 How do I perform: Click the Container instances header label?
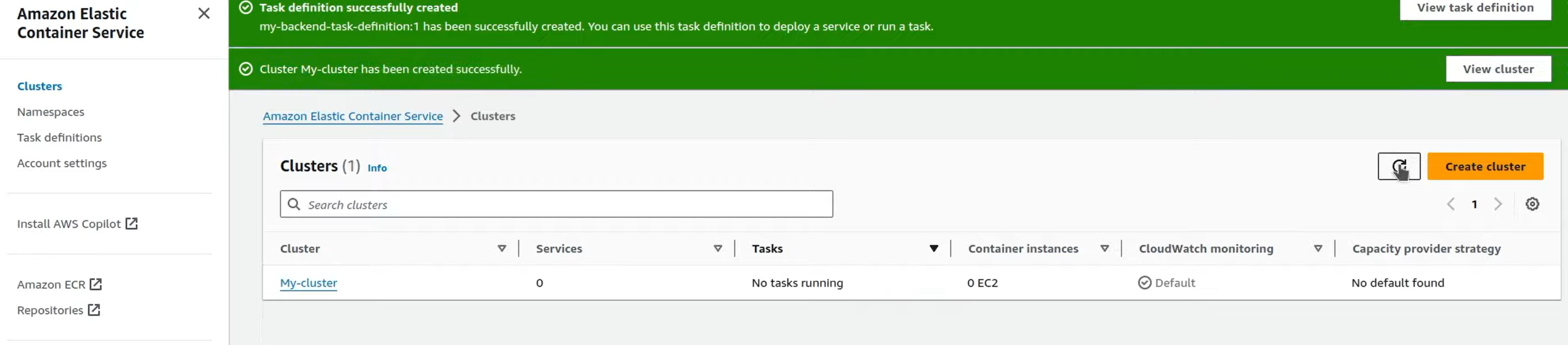(1022, 249)
